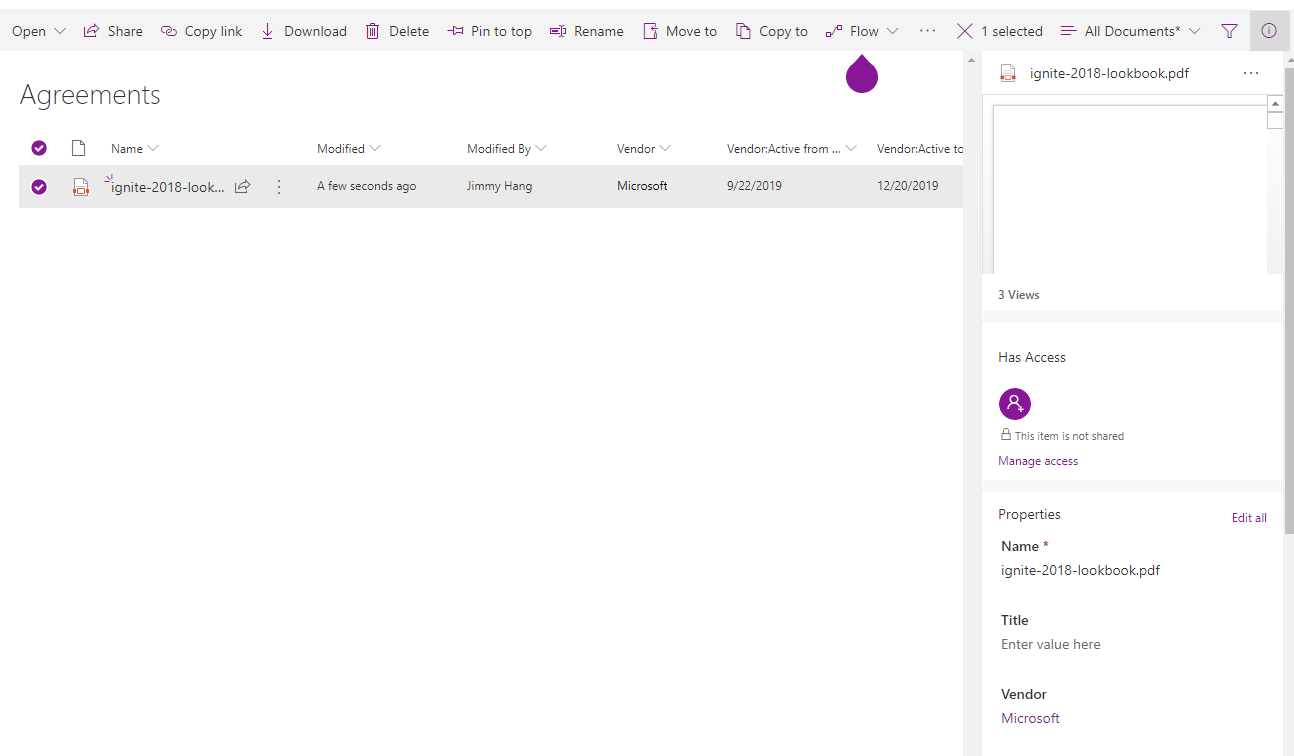Toggle select all items checkbox in header
Viewport: 1294px width, 756px height.
point(39,148)
